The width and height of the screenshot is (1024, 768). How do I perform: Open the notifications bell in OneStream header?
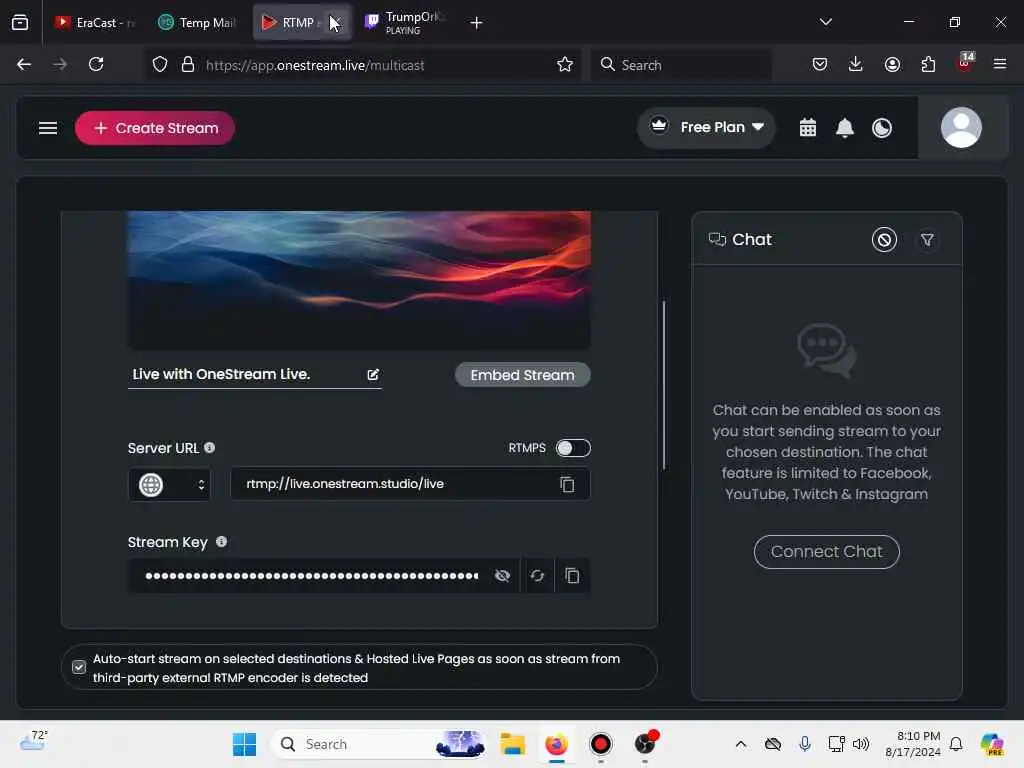click(x=844, y=127)
